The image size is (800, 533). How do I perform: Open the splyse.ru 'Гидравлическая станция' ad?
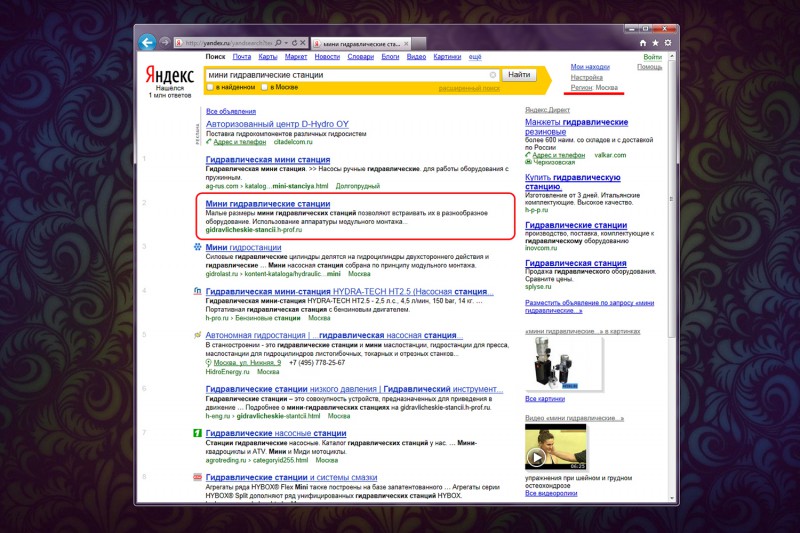(x=576, y=263)
